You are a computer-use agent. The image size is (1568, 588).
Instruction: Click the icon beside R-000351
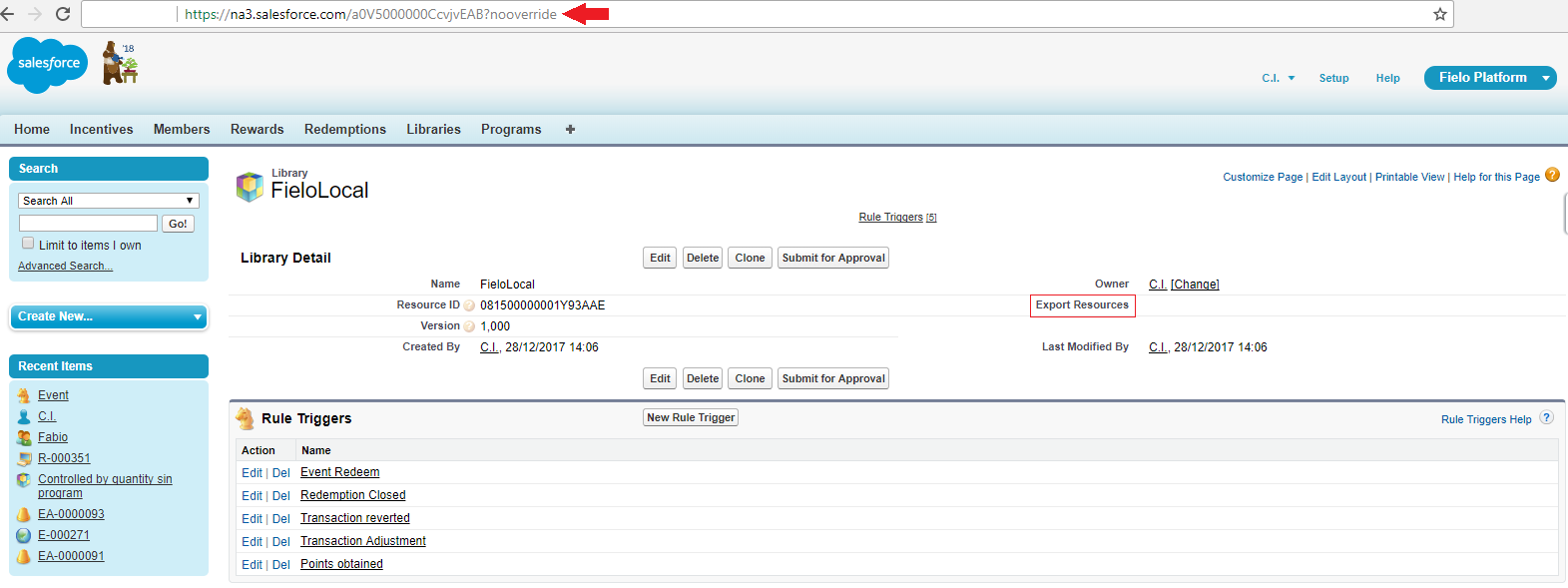pyautogui.click(x=24, y=458)
